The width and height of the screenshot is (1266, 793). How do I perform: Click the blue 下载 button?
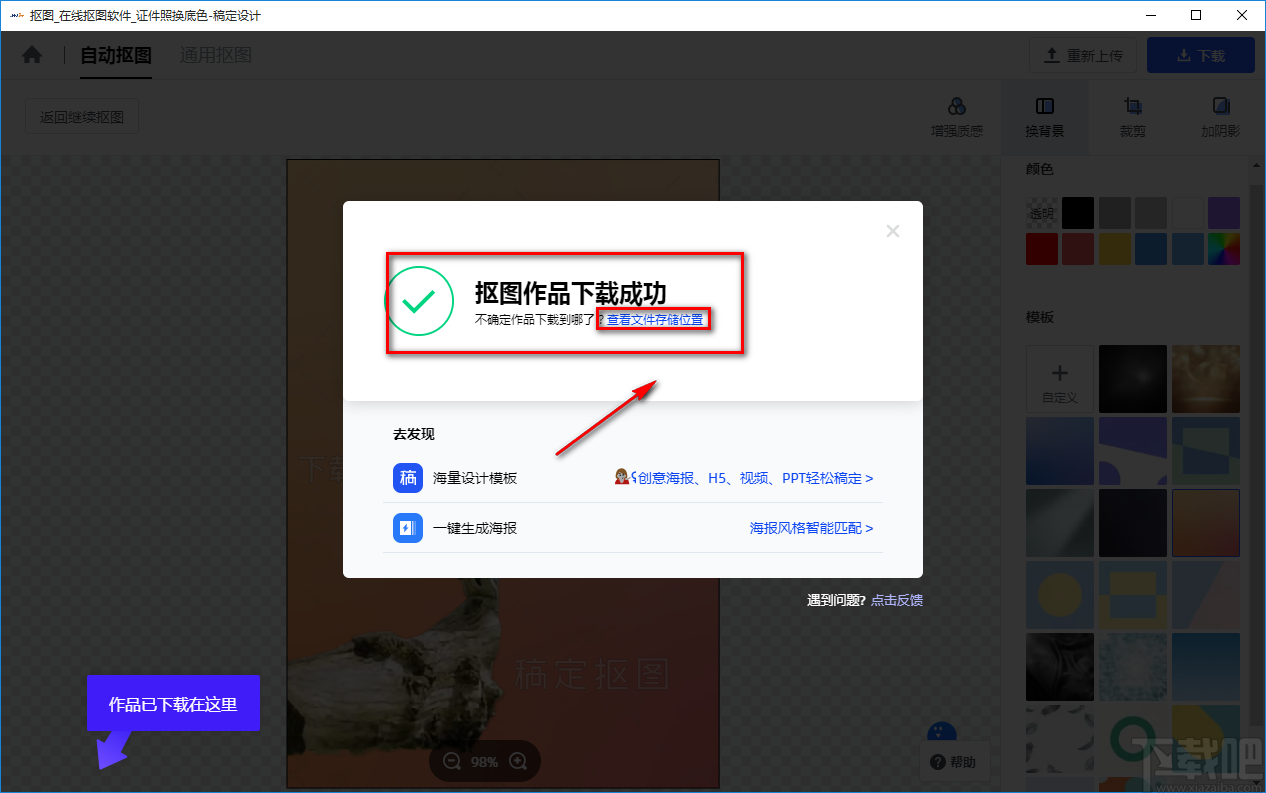click(1201, 56)
